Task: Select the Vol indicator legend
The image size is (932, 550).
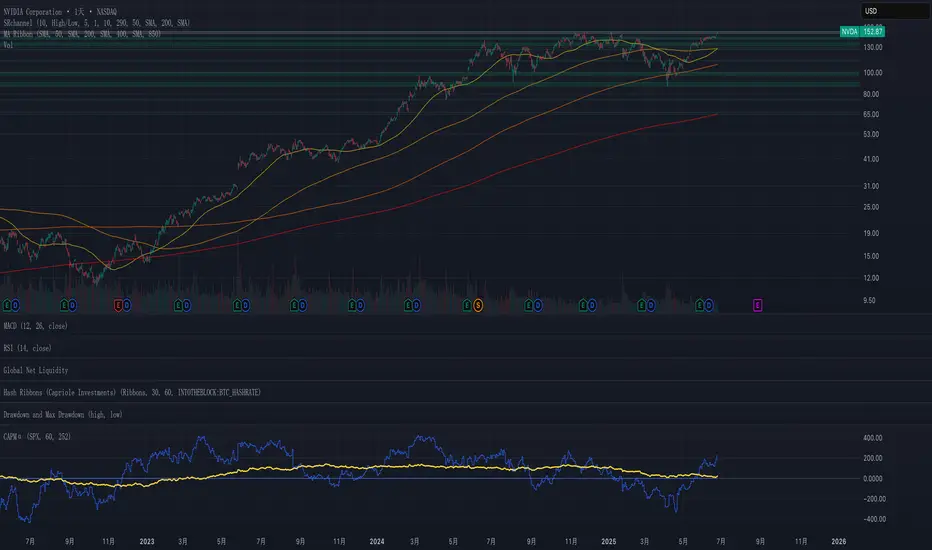Action: (x=8, y=45)
